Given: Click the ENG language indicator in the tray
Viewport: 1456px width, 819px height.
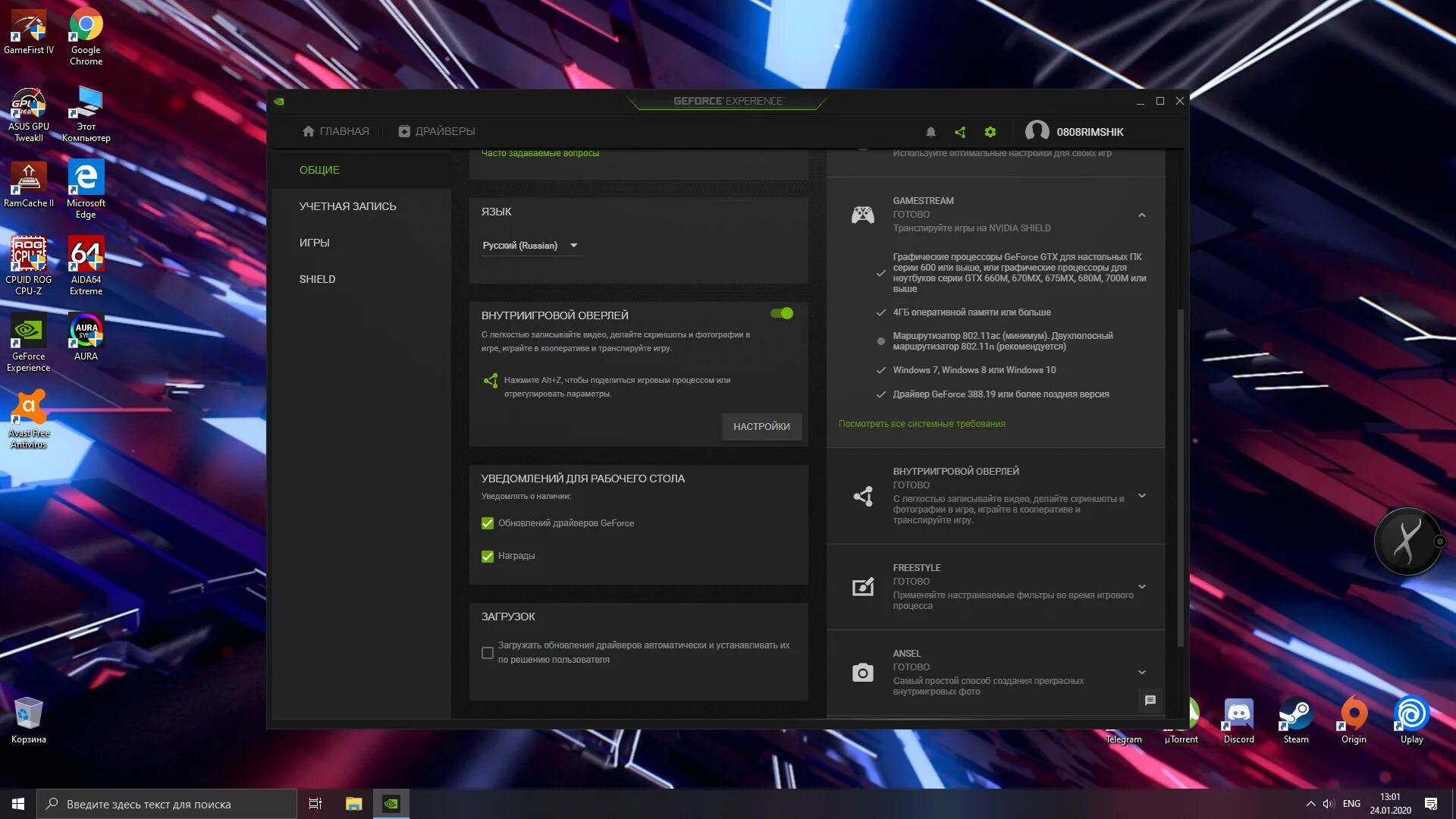Looking at the screenshot, I should tap(1351, 804).
